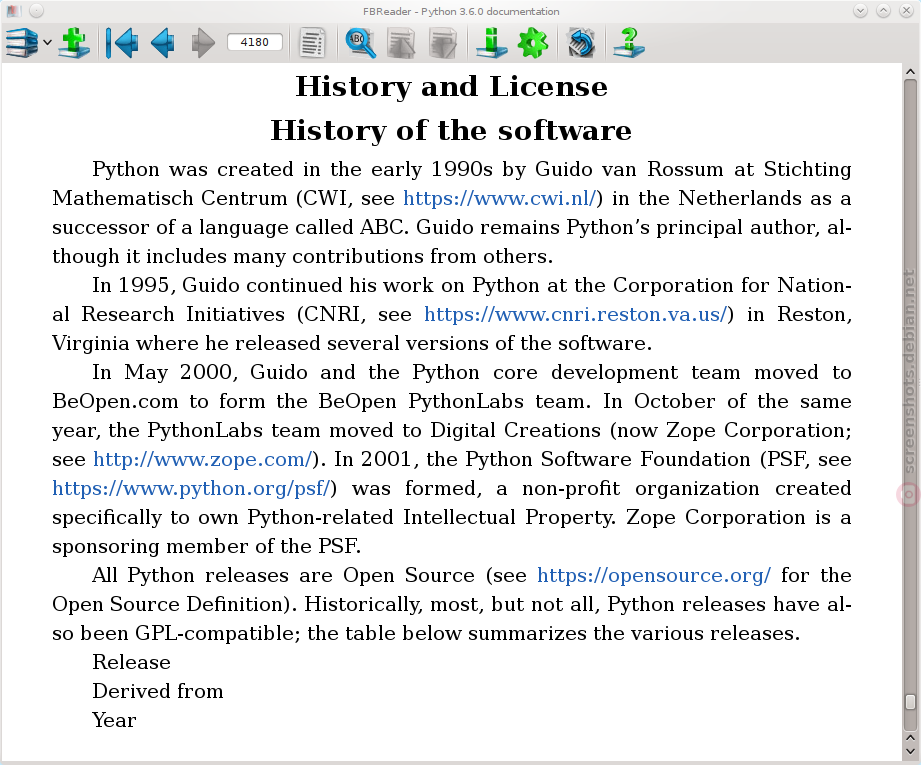Go back with the blue left arrow
The height and width of the screenshot is (765, 921).
click(x=163, y=43)
